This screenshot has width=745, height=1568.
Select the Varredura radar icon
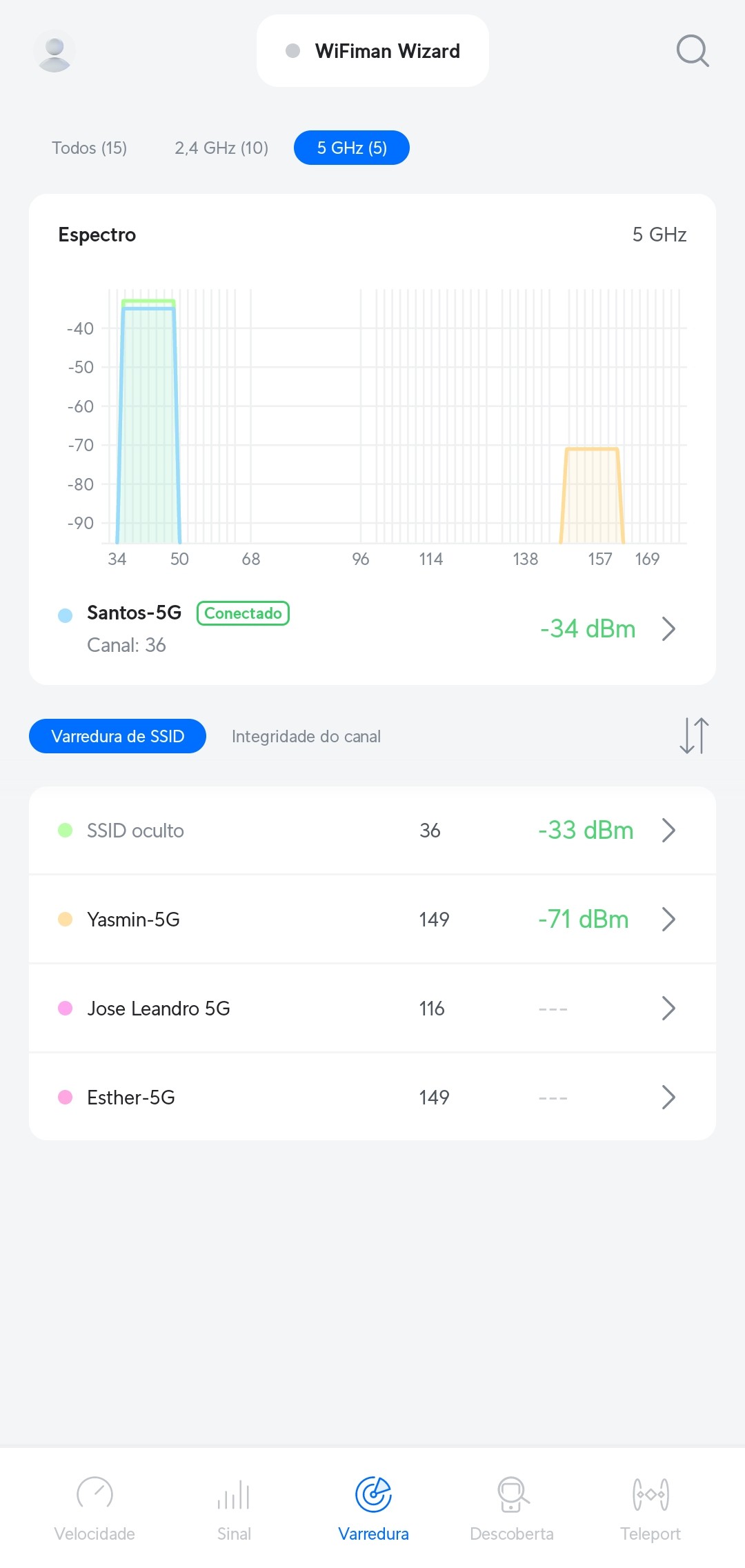373,1495
